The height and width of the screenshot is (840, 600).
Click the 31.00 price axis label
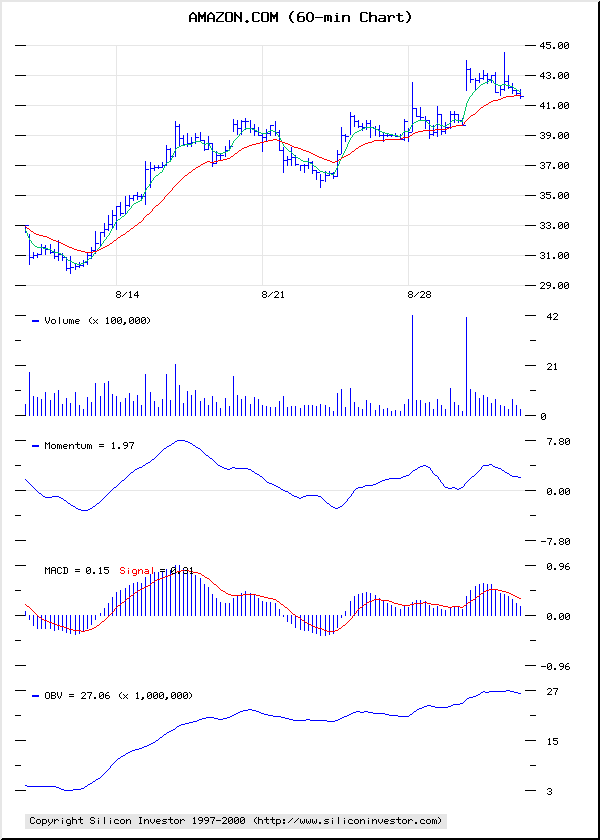[x=554, y=256]
